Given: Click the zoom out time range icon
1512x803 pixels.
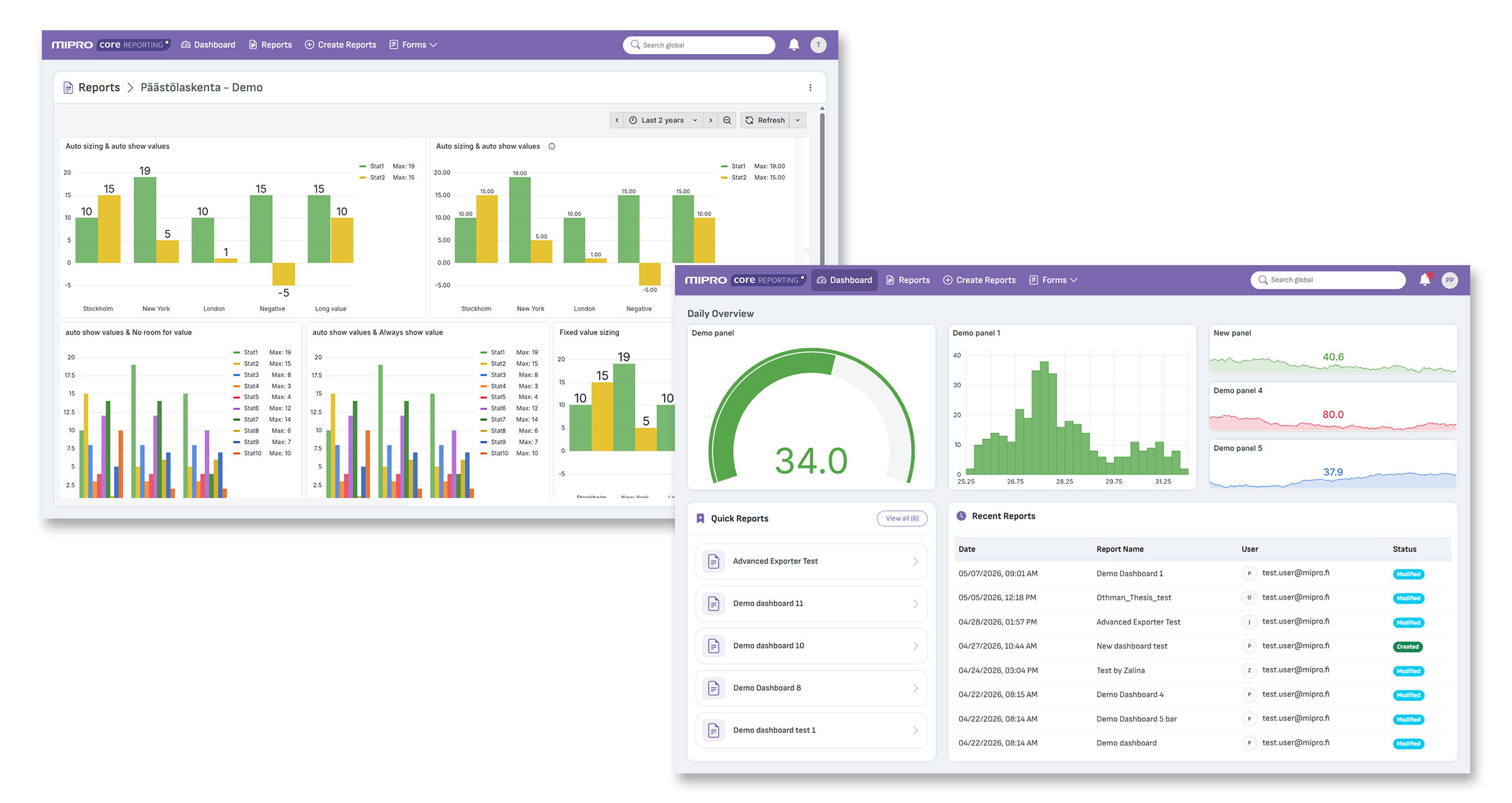Looking at the screenshot, I should point(727,120).
